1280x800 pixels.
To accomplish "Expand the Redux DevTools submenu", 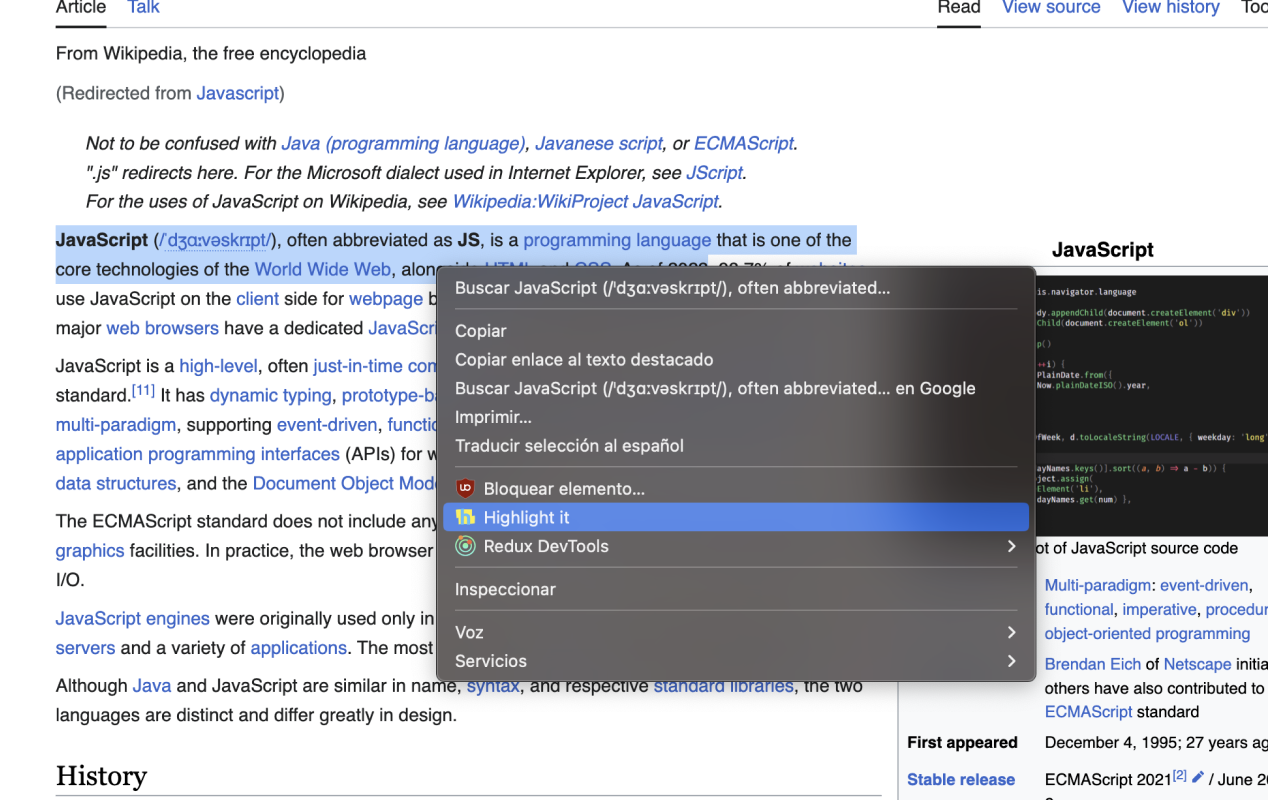I will point(1010,546).
